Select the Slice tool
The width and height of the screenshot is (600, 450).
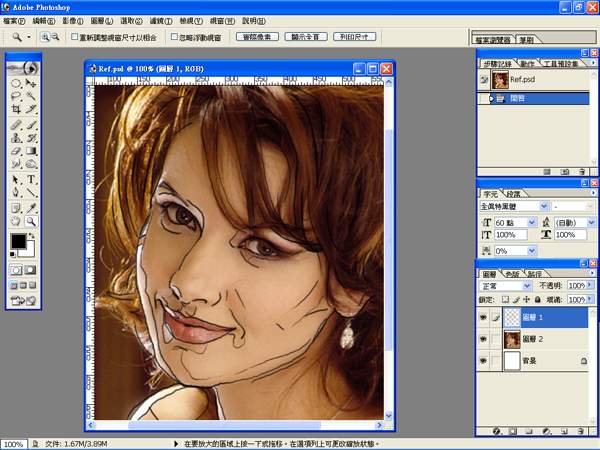point(31,109)
